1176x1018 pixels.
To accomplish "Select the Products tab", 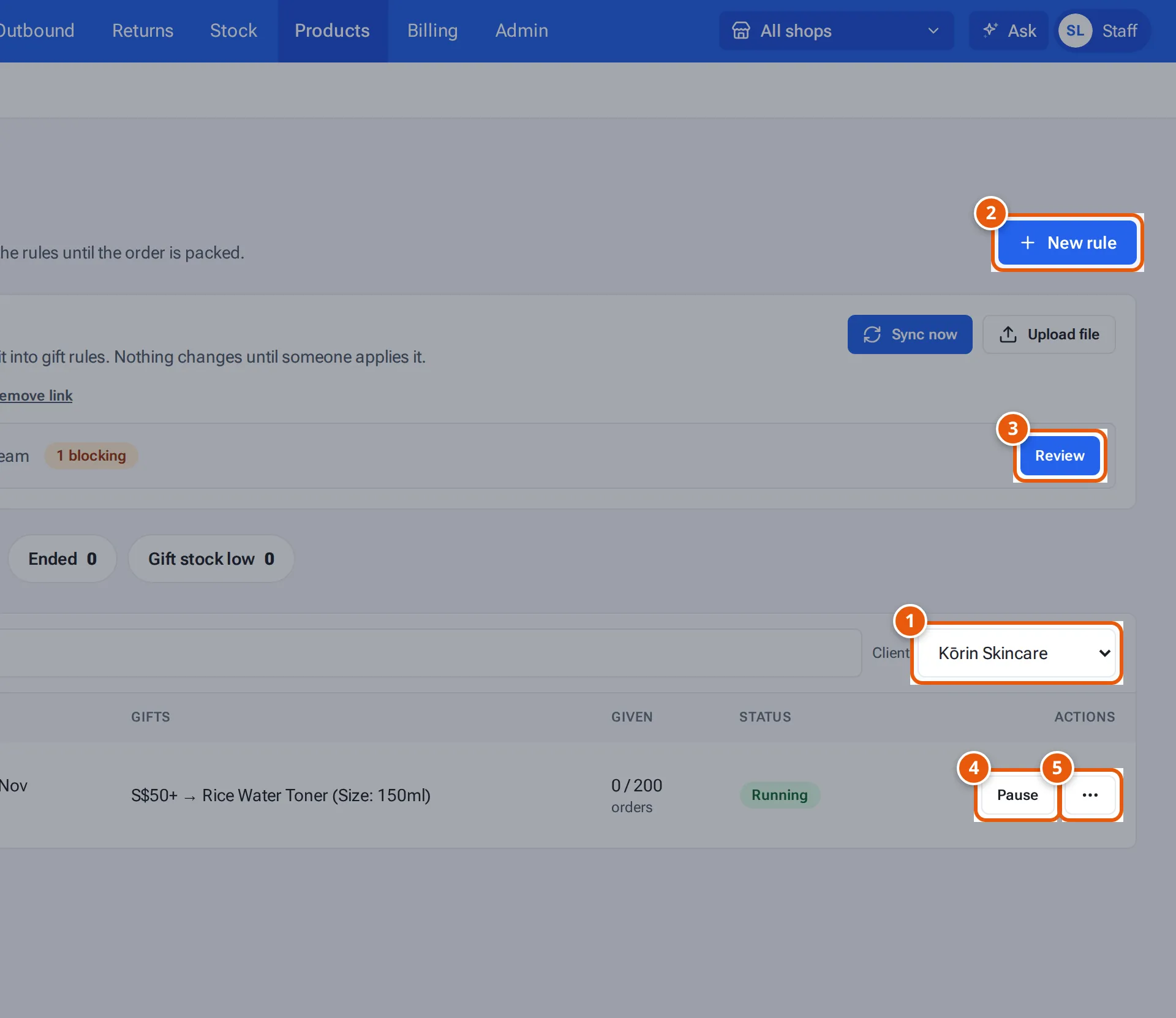I will tap(332, 31).
